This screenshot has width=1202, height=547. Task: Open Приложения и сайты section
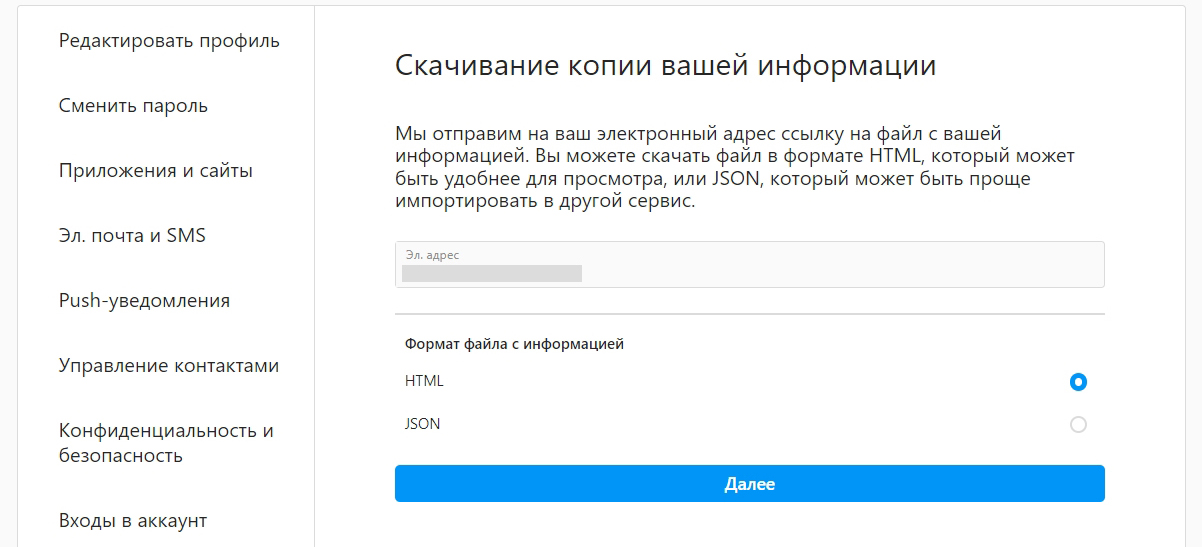point(155,171)
